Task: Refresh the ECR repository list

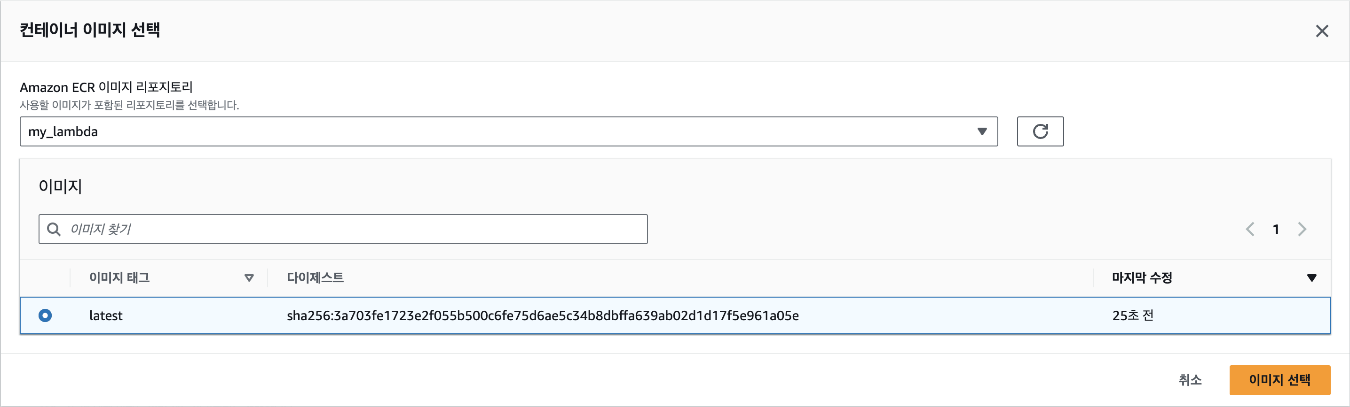Action: tap(1040, 131)
